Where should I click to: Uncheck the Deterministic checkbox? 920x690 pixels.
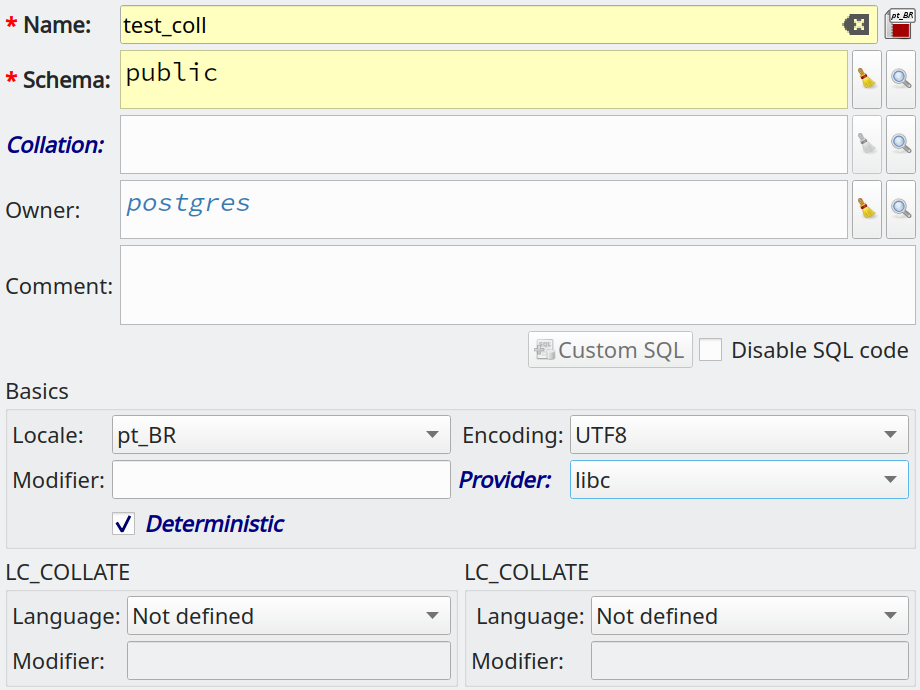(124, 524)
